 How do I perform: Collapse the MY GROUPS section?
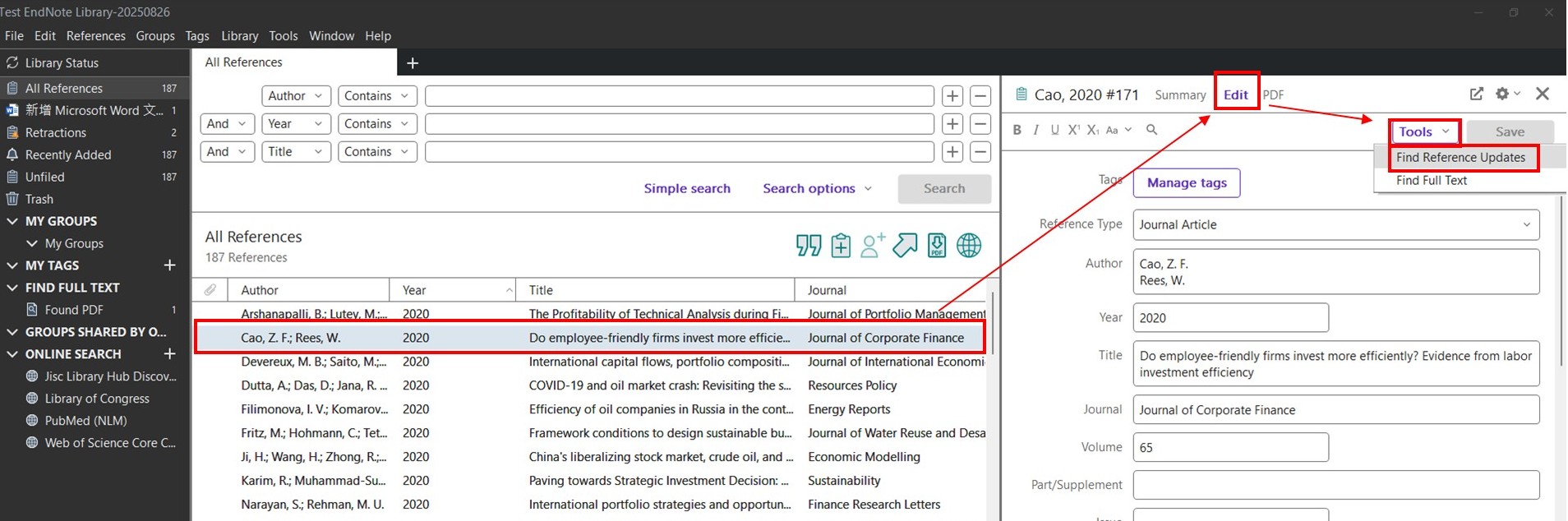12,221
